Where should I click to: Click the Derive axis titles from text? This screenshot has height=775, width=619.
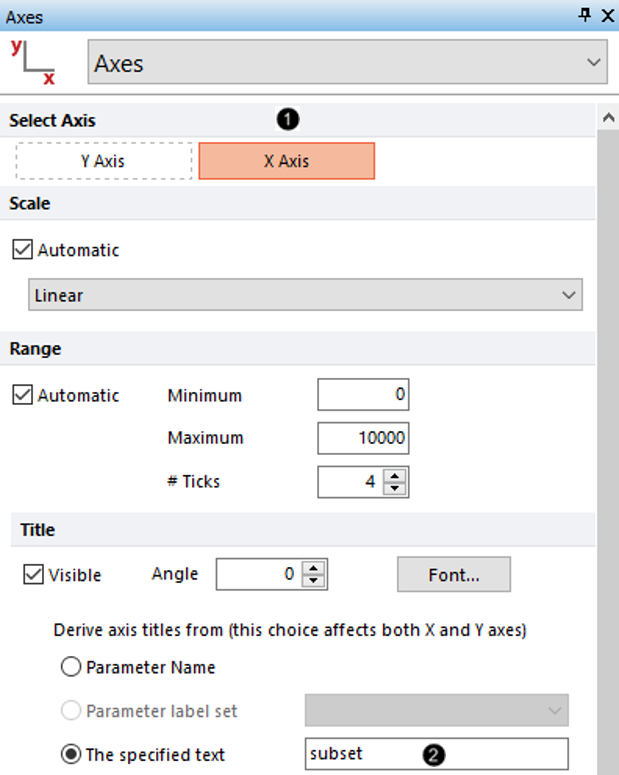pyautogui.click(x=290, y=630)
